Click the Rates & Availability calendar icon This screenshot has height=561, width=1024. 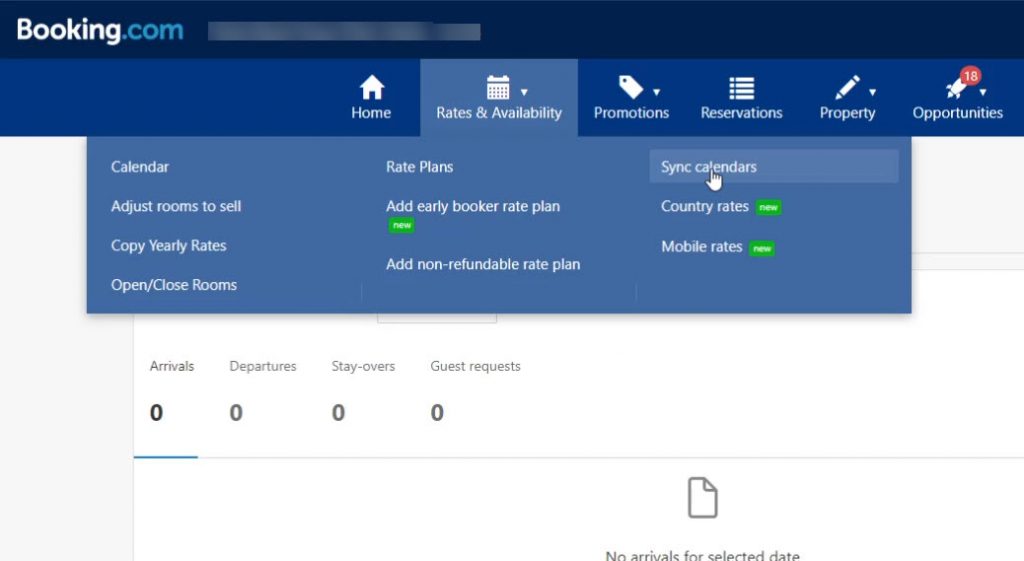point(497,88)
